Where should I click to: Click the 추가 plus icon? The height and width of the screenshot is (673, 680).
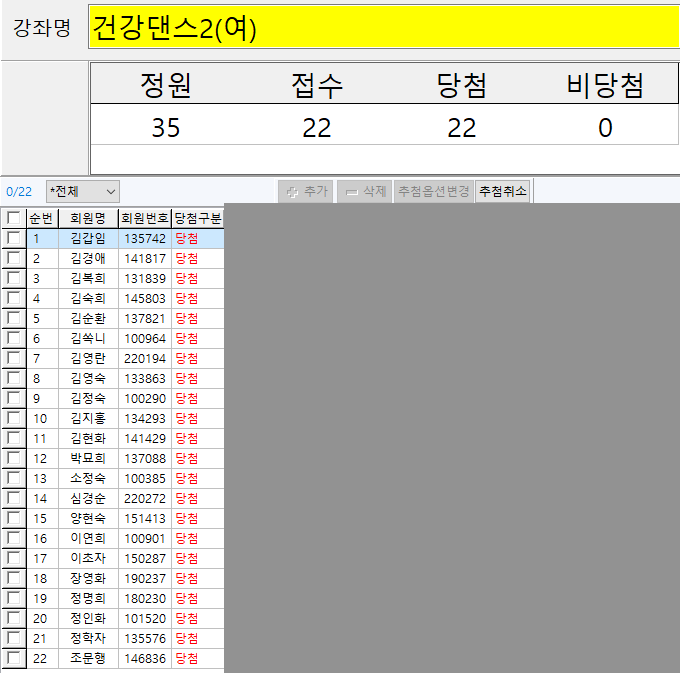click(x=293, y=192)
